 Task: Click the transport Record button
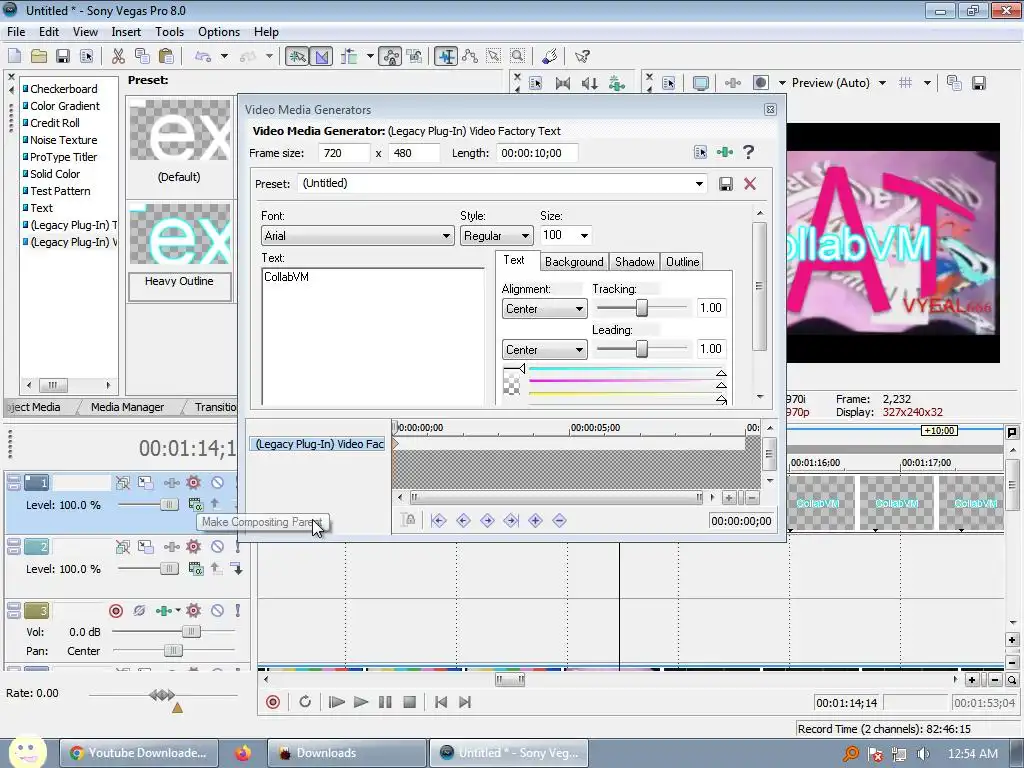(x=273, y=702)
